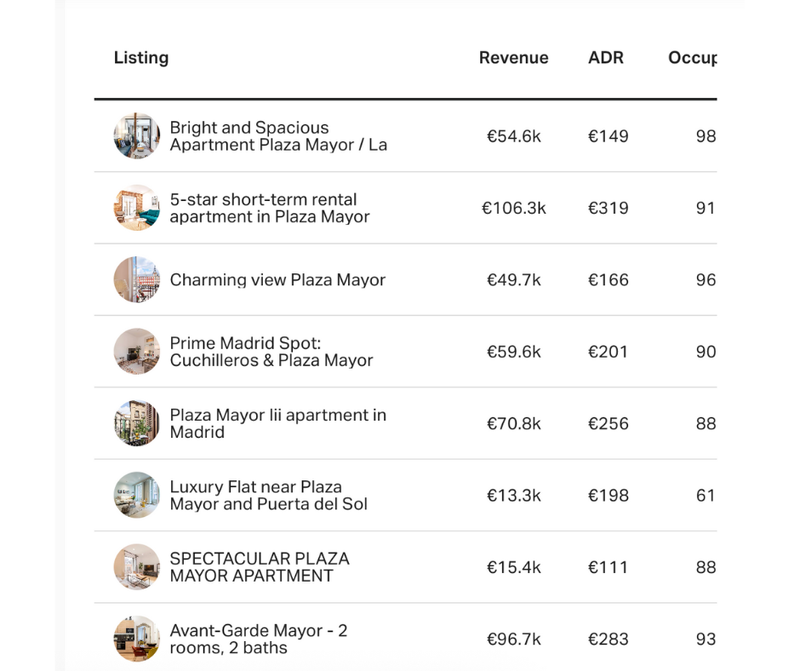
Task: Click the 5-star short-term rental thumbnail image
Action: click(136, 208)
